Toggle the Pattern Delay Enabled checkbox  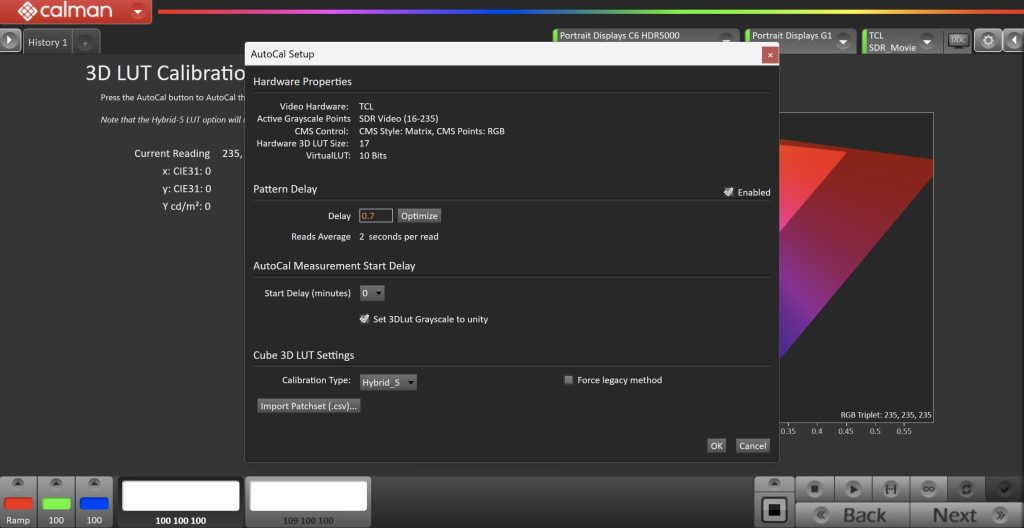pyautogui.click(x=729, y=192)
